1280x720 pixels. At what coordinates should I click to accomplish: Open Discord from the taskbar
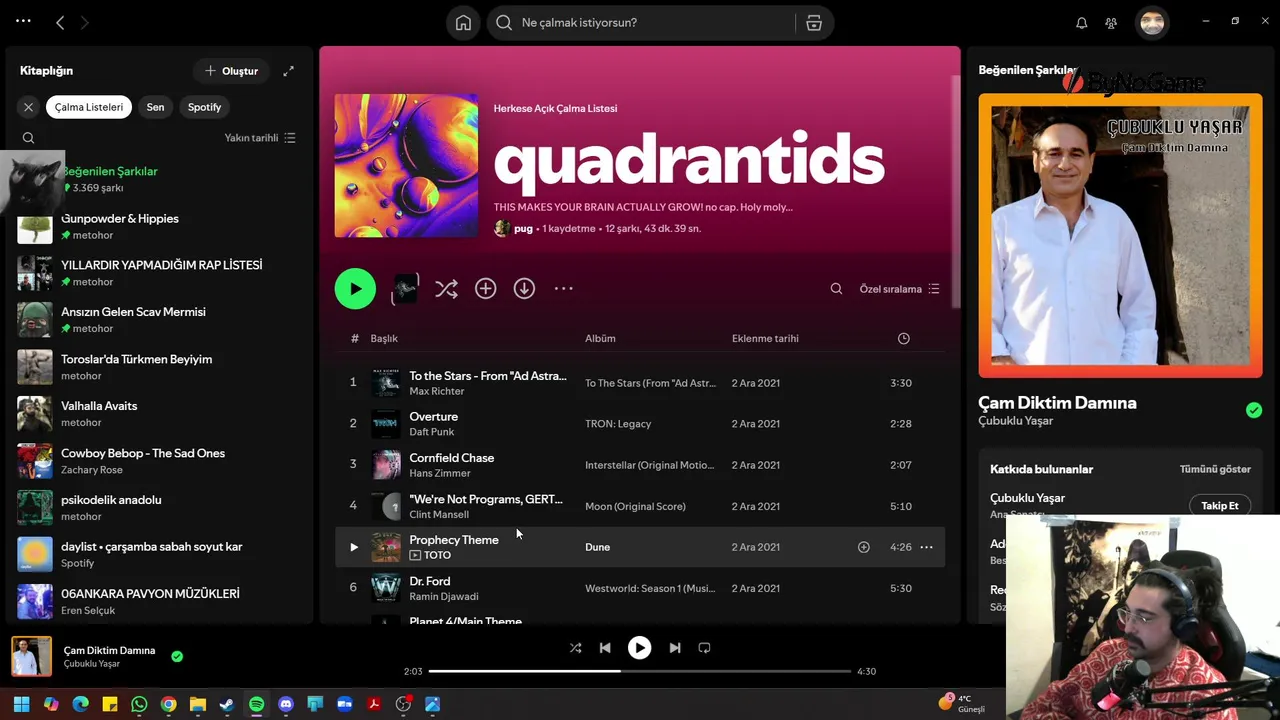[286, 704]
